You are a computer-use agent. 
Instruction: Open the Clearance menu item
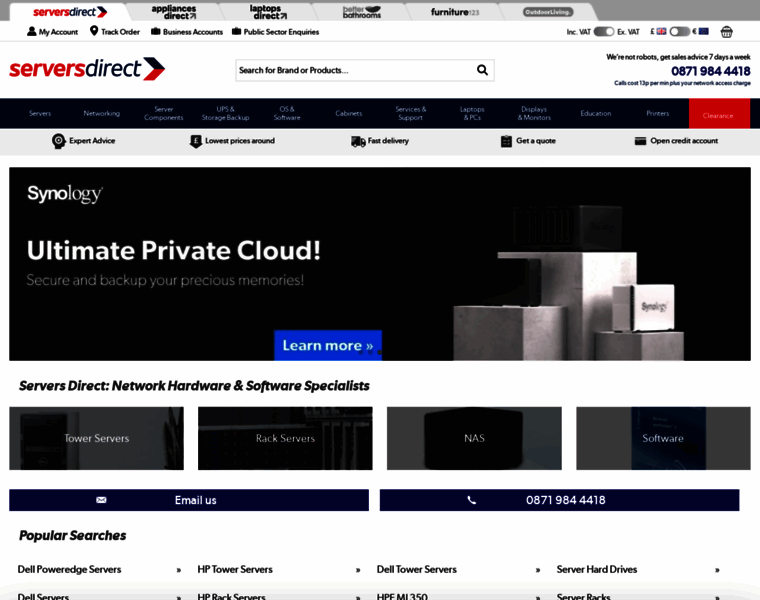(718, 114)
